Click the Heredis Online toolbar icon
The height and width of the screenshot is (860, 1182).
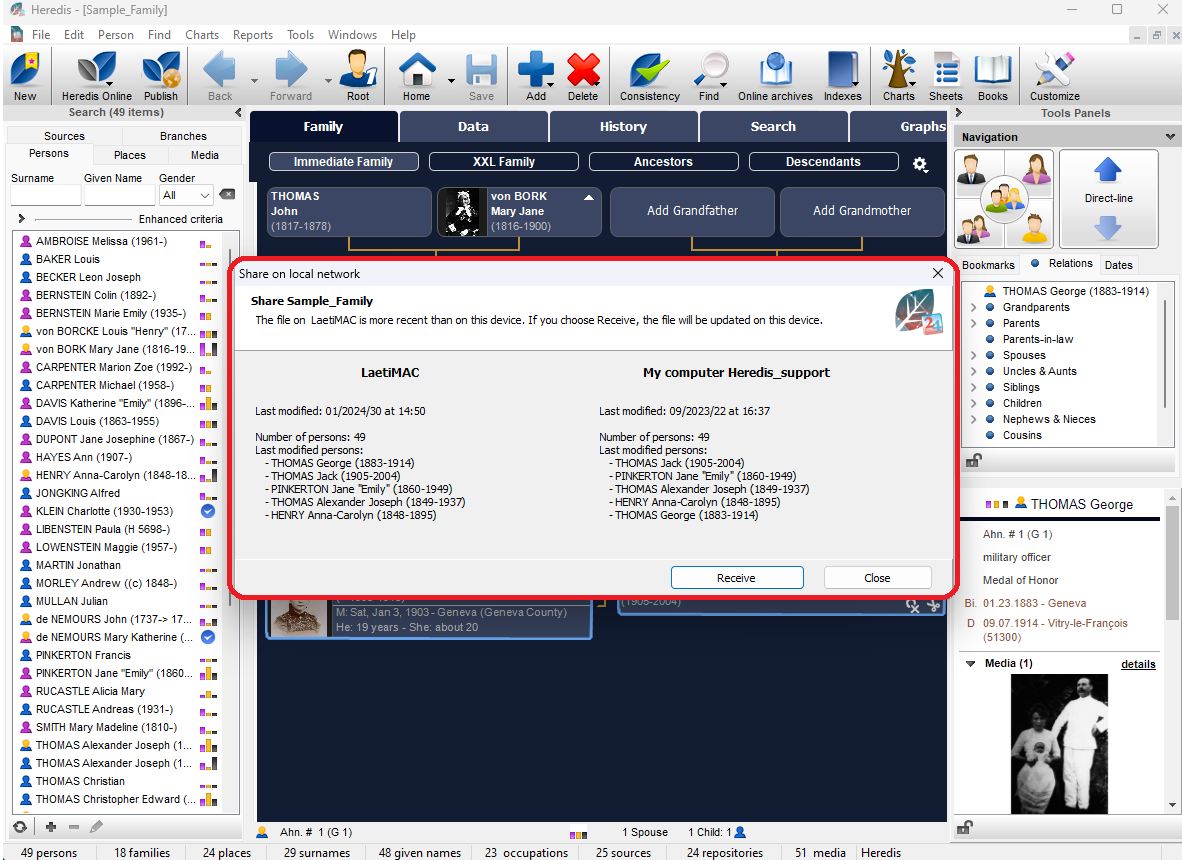coord(96,76)
